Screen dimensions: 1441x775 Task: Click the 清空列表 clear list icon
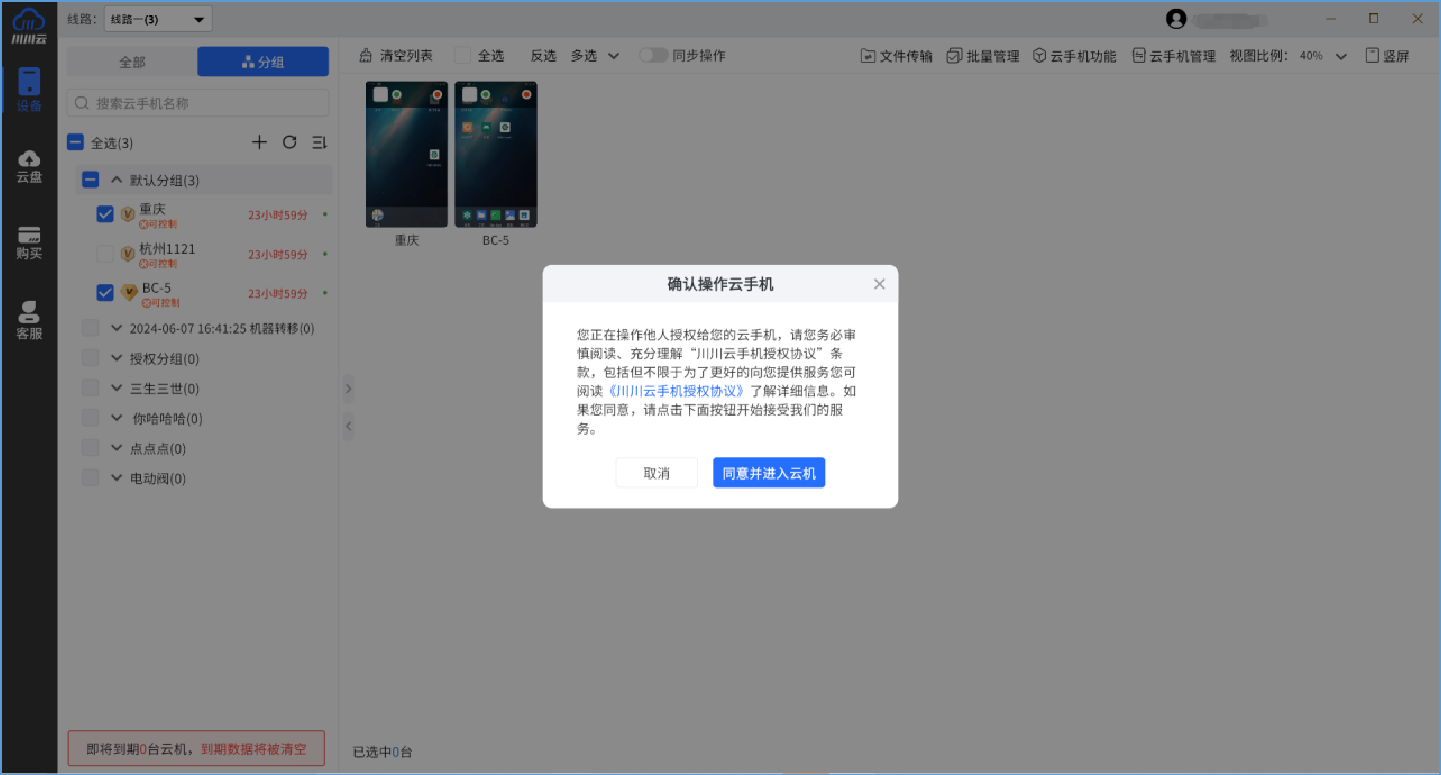pyautogui.click(x=367, y=55)
